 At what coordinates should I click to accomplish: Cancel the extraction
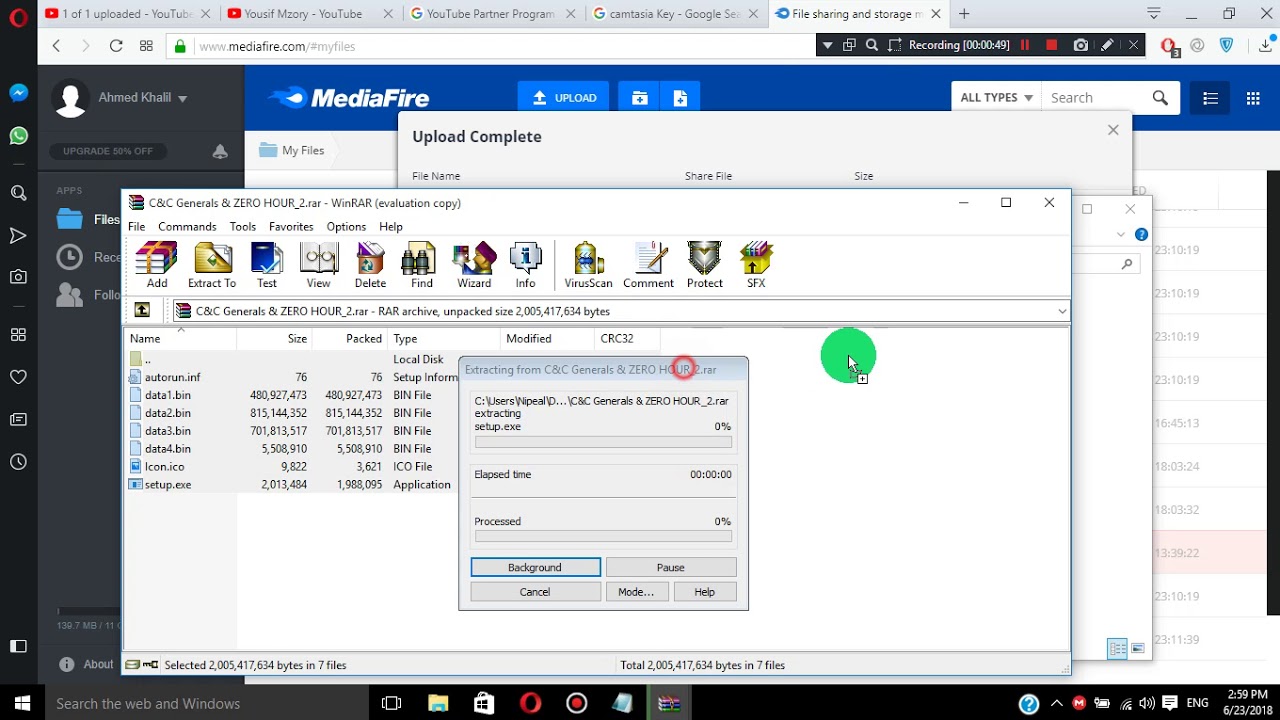point(535,592)
